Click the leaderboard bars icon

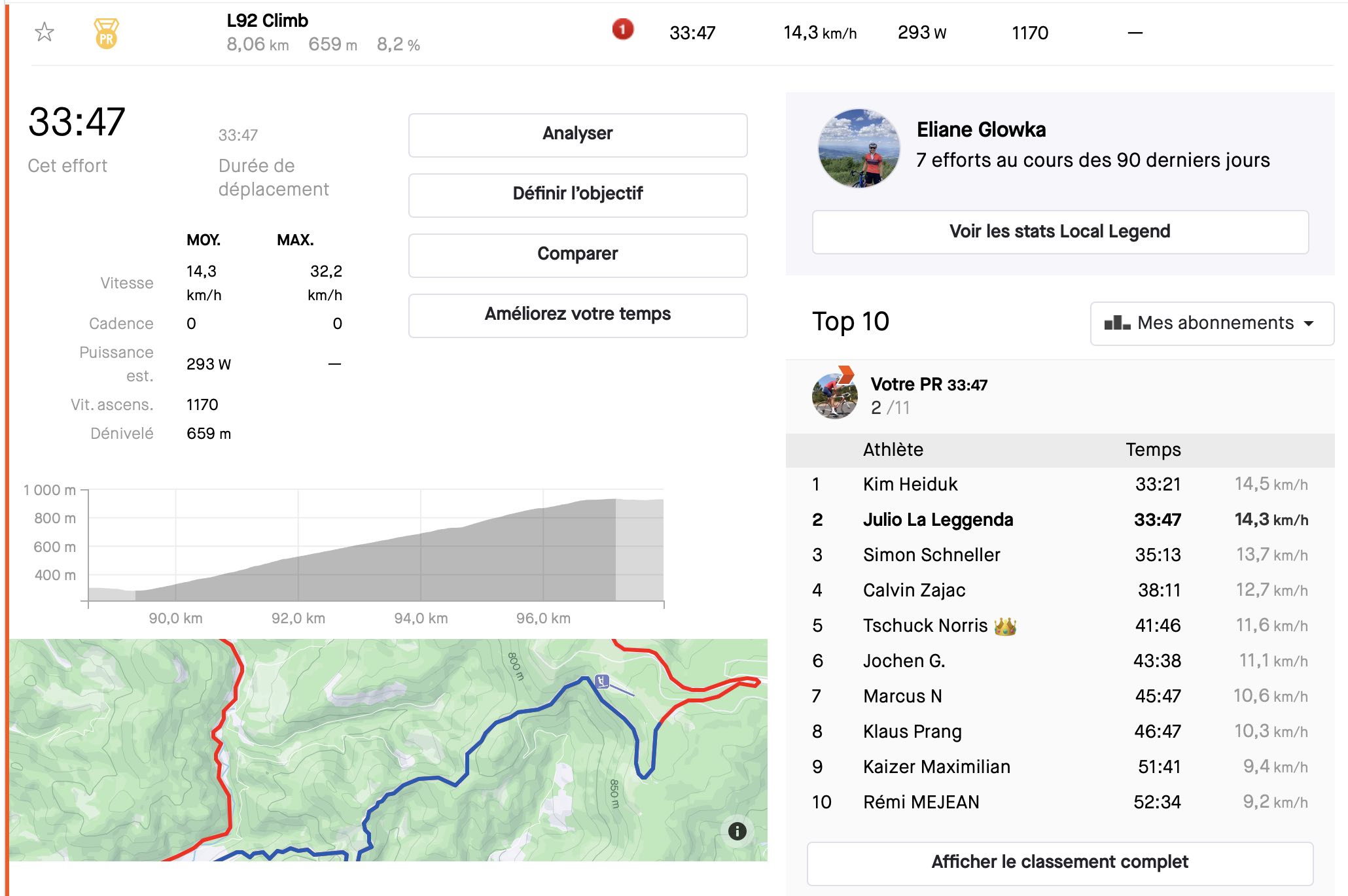(x=1116, y=323)
